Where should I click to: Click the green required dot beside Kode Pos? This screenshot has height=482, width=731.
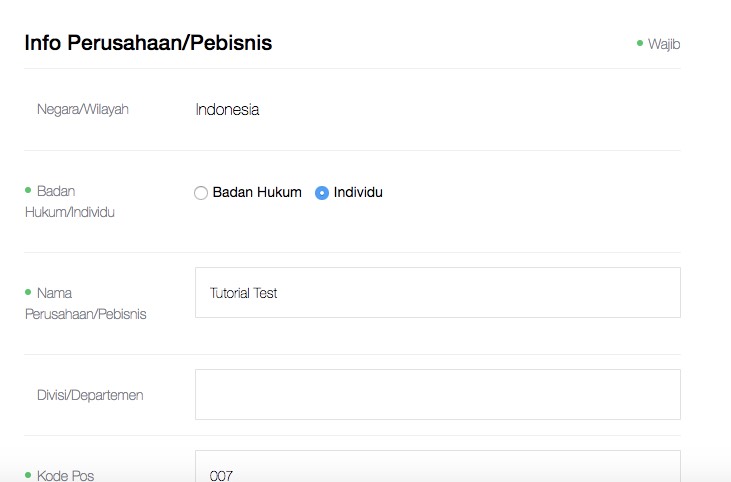[28, 473]
